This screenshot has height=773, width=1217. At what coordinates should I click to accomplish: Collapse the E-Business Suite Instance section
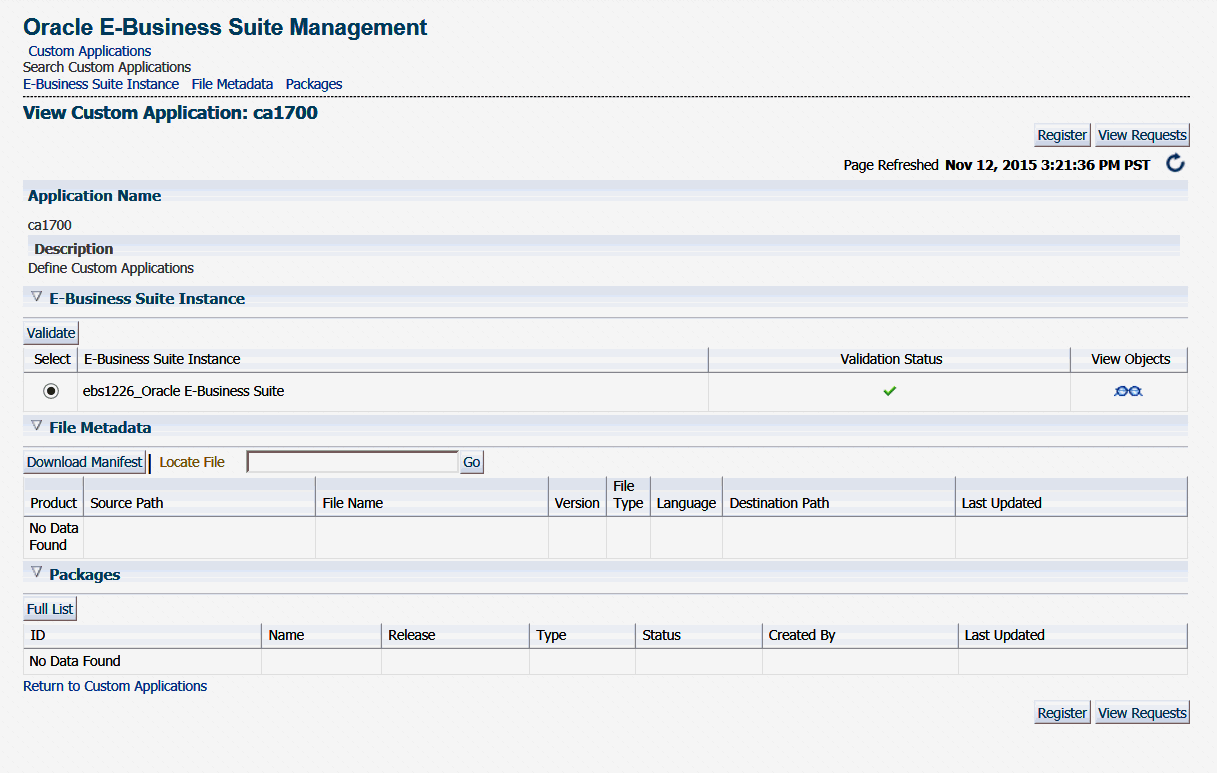click(37, 297)
